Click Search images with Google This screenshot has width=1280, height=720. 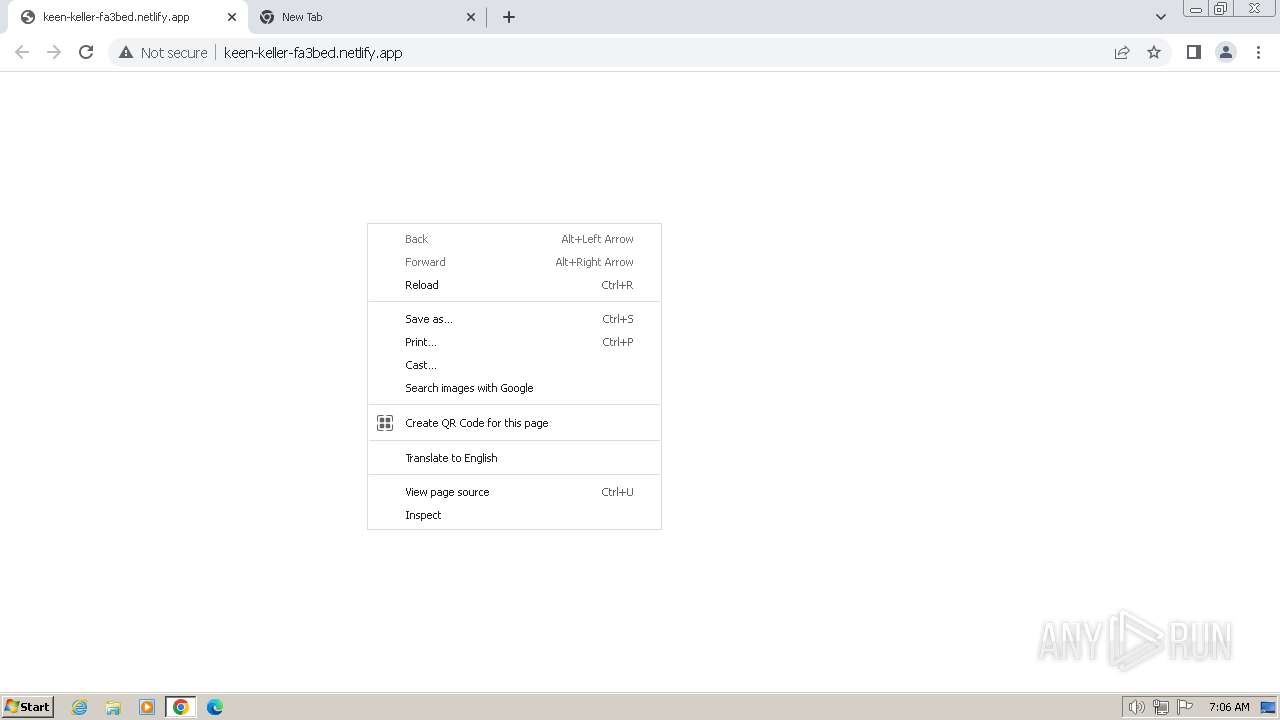coord(514,388)
